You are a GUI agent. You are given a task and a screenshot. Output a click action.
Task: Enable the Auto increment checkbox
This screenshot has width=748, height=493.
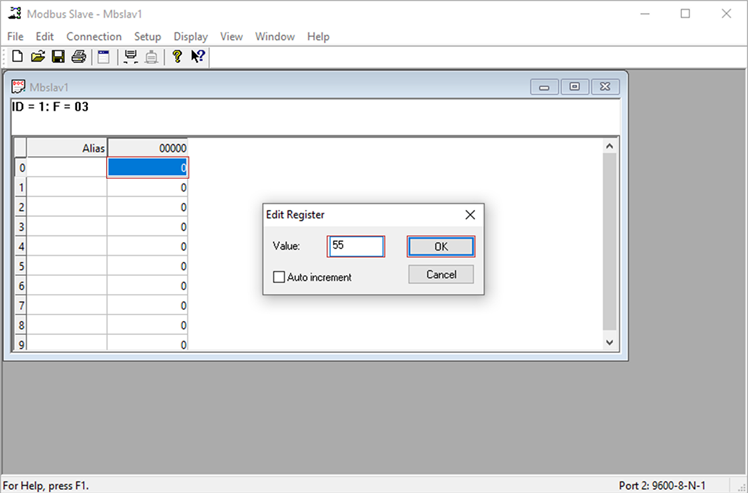coord(279,277)
